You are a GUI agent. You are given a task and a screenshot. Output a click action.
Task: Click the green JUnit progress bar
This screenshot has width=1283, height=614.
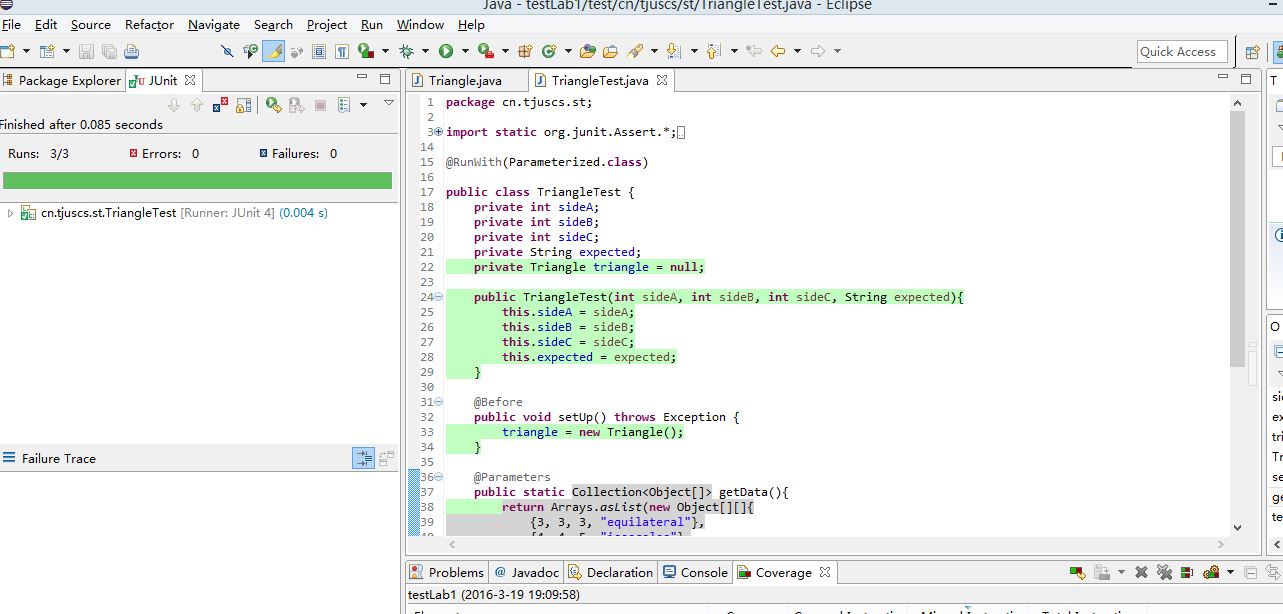tap(198, 180)
